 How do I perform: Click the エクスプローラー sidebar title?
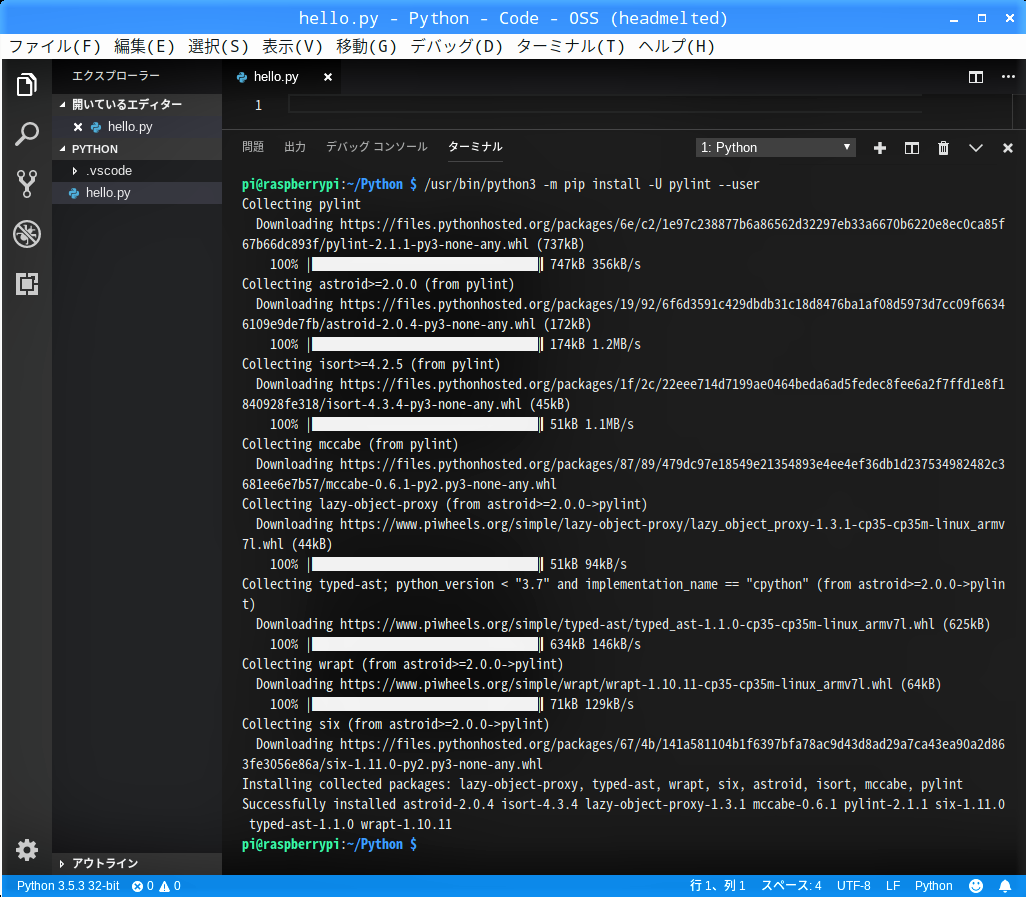tap(116, 76)
